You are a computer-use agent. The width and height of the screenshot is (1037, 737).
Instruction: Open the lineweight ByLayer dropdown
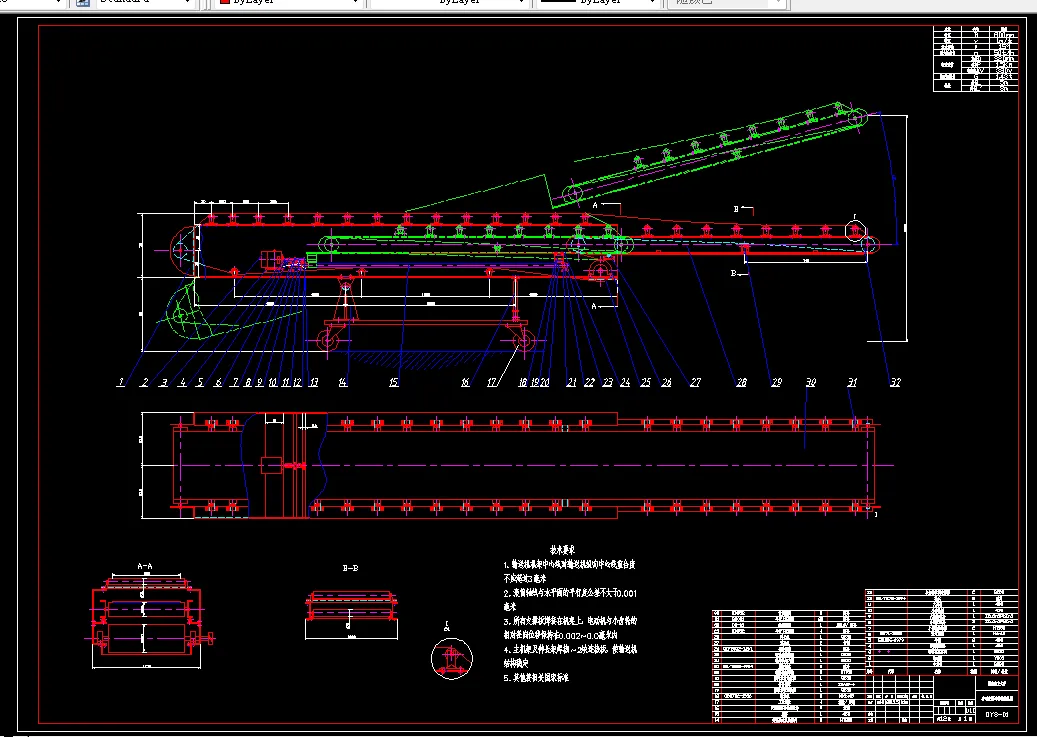[x=598, y=2]
